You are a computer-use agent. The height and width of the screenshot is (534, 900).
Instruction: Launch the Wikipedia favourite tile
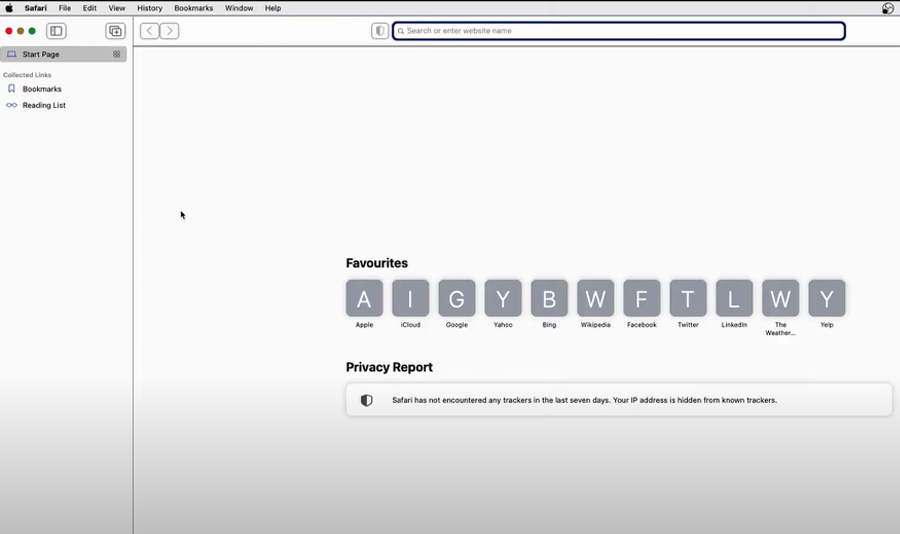595,298
